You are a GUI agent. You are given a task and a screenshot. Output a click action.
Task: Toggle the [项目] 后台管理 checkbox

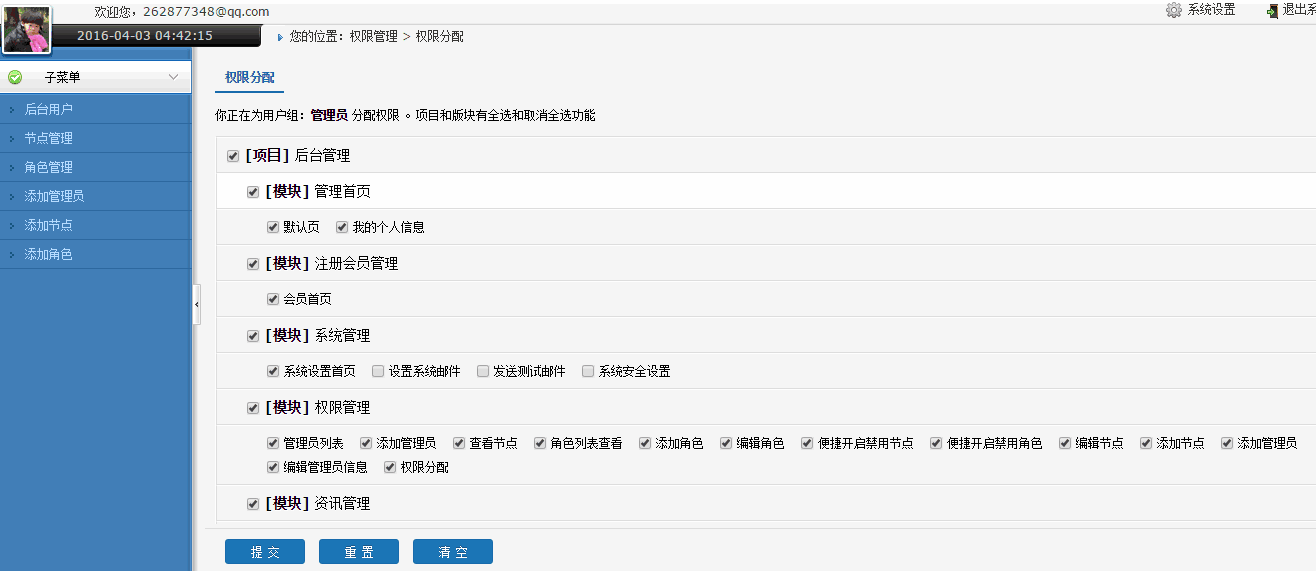point(233,156)
